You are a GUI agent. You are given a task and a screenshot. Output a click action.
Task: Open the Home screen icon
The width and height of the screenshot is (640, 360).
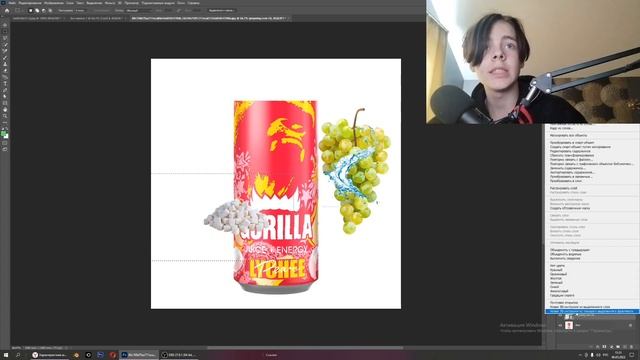point(7,10)
